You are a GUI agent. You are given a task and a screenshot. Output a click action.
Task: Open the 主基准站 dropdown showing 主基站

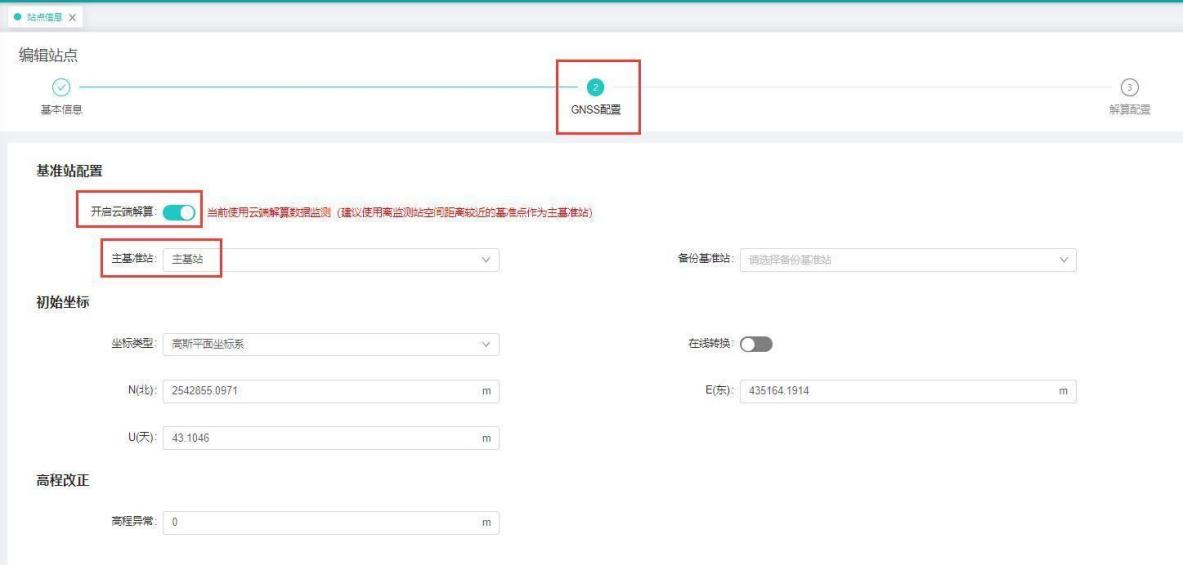click(329, 260)
